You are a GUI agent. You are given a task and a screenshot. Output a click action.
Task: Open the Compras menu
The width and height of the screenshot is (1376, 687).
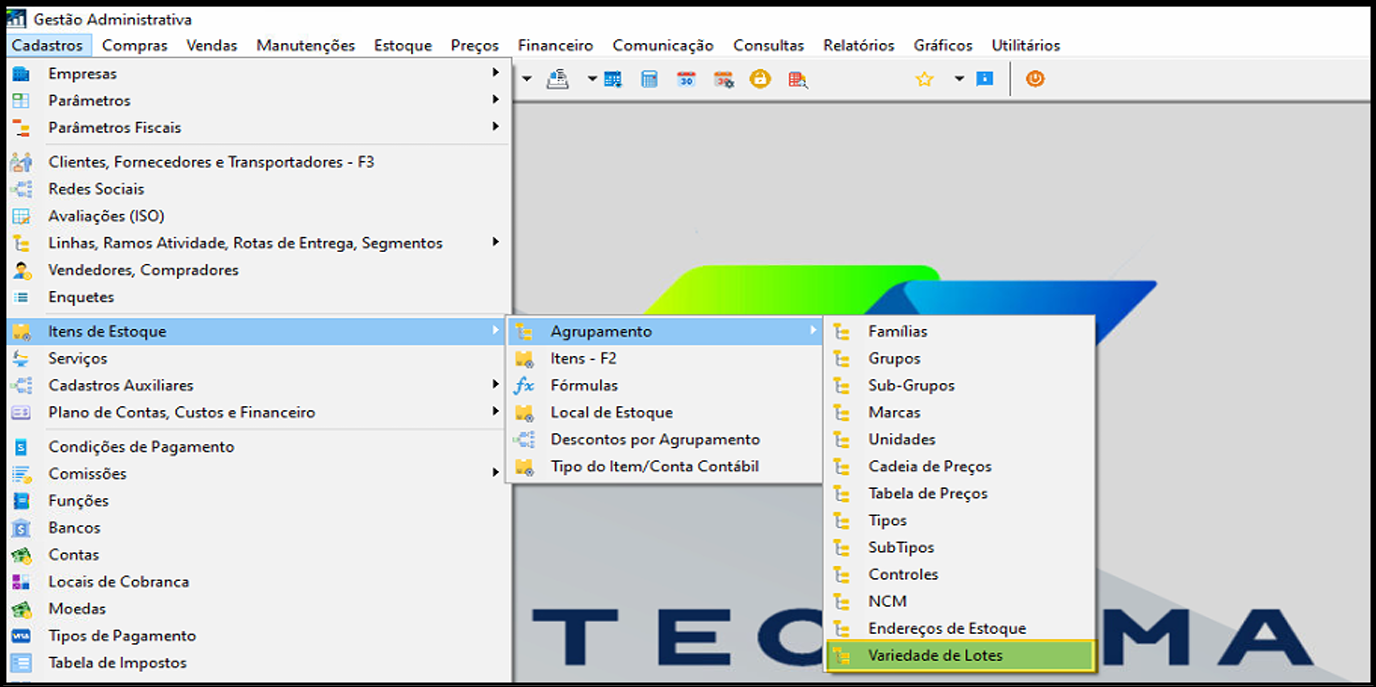coord(135,45)
